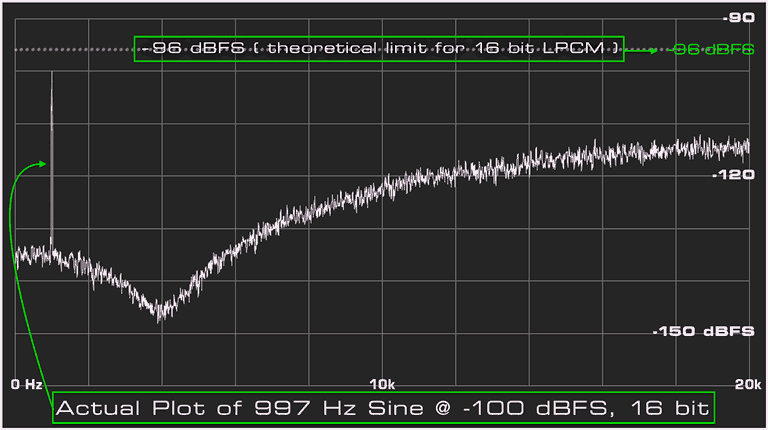Click the word 'theoretical' in top annotation
Viewport: 768px width, 430px height.
point(322,48)
